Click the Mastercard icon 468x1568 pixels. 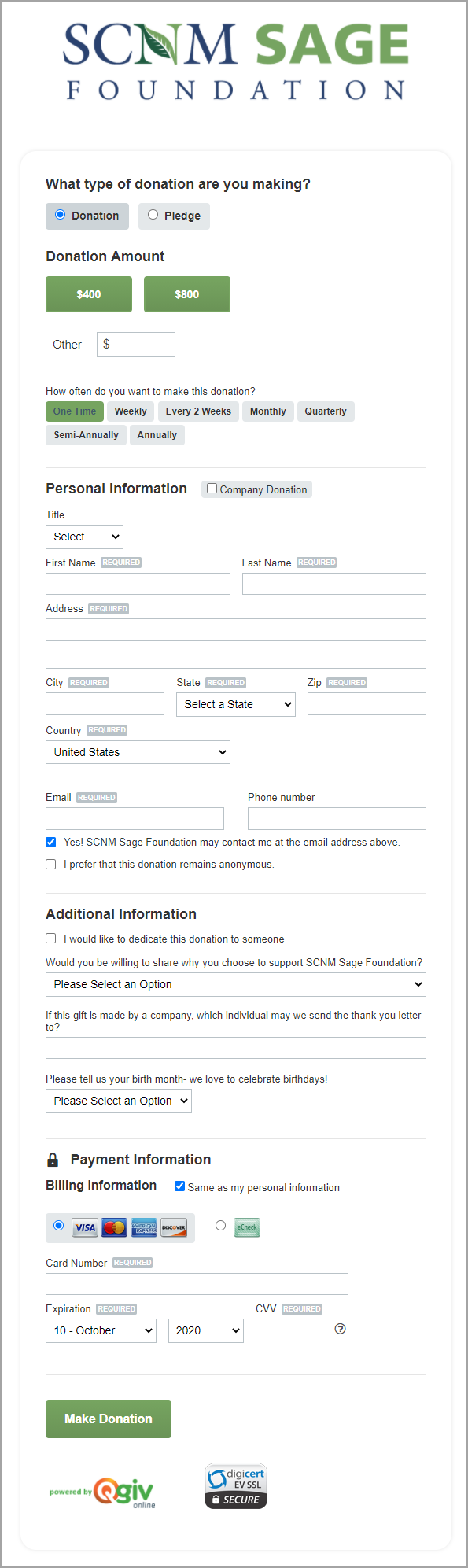pos(114,1227)
